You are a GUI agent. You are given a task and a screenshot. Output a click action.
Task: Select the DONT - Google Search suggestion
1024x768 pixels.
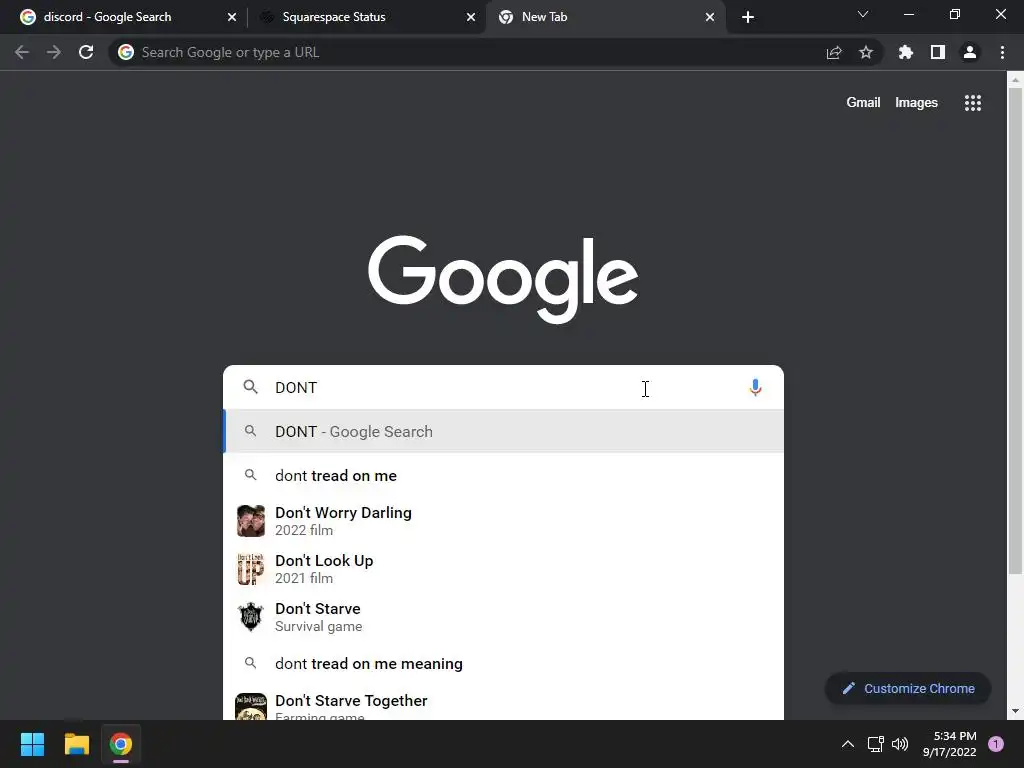503,431
